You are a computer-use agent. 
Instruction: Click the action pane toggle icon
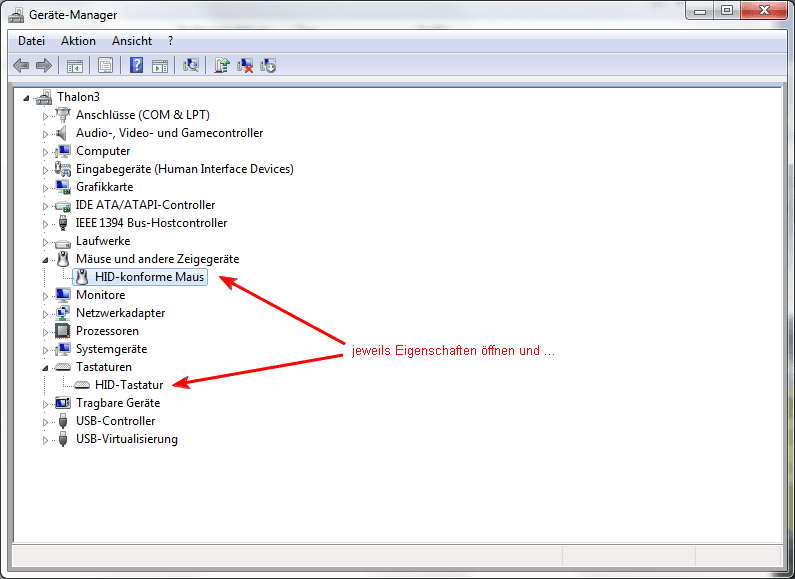(x=160, y=65)
